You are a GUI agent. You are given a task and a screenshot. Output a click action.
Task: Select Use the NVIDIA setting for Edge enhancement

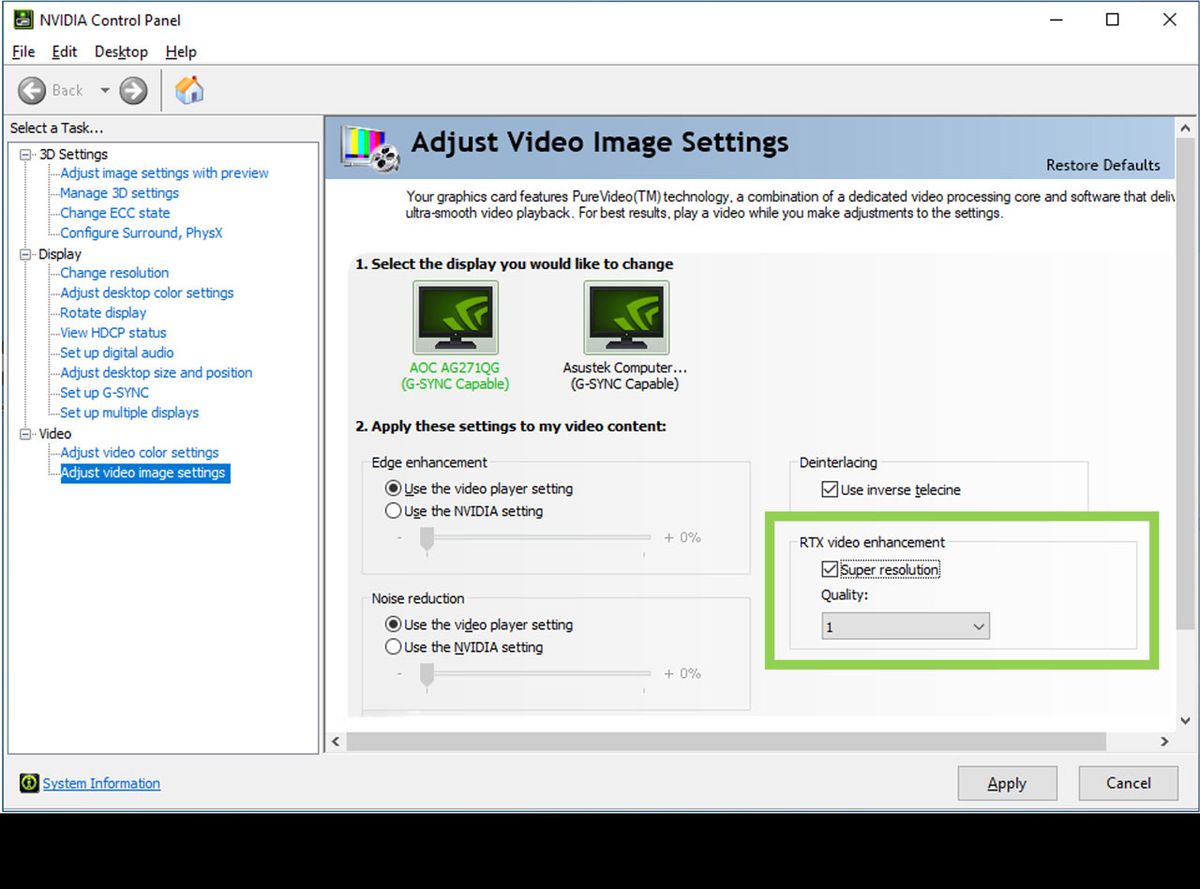click(x=394, y=510)
